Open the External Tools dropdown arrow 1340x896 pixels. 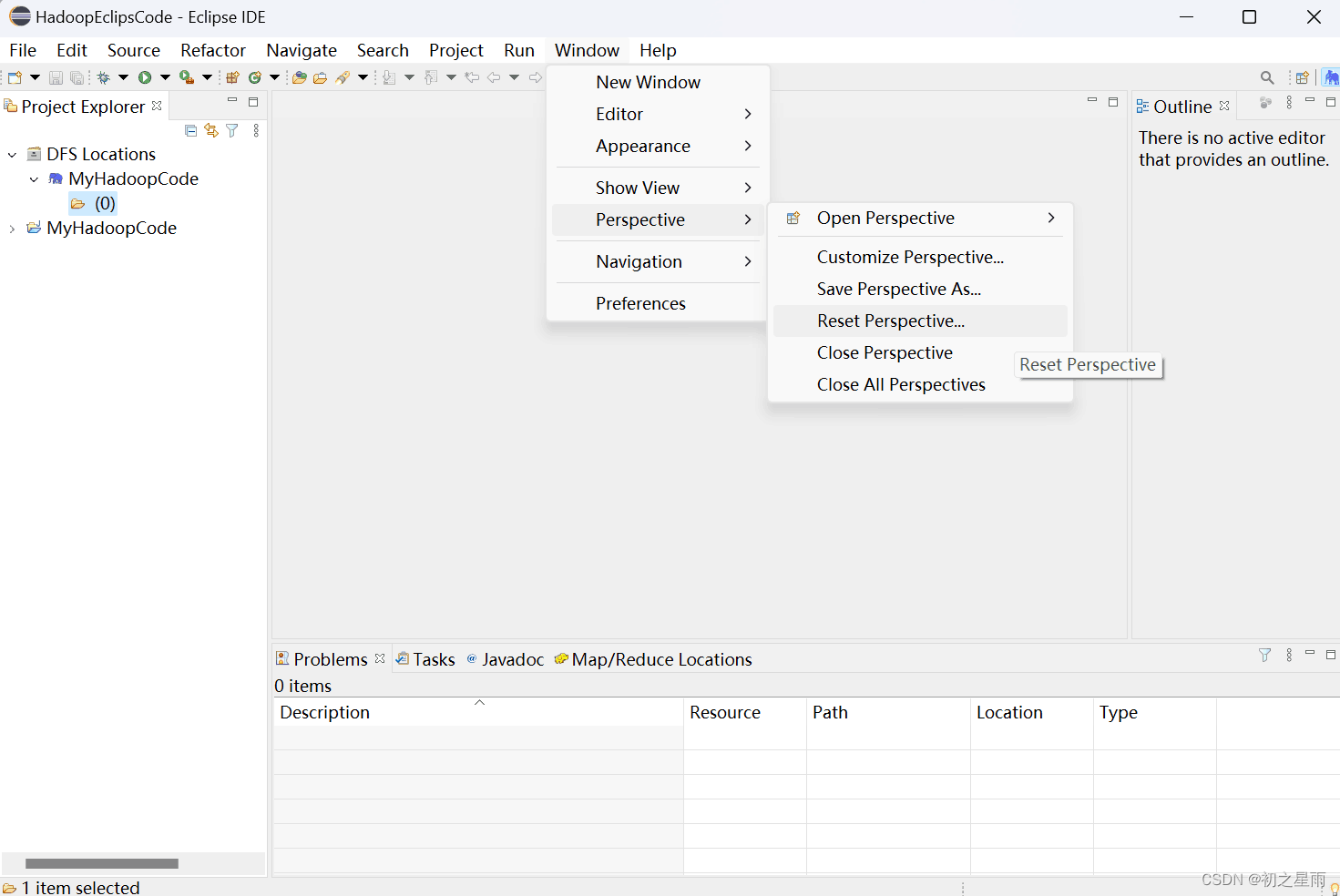point(207,77)
